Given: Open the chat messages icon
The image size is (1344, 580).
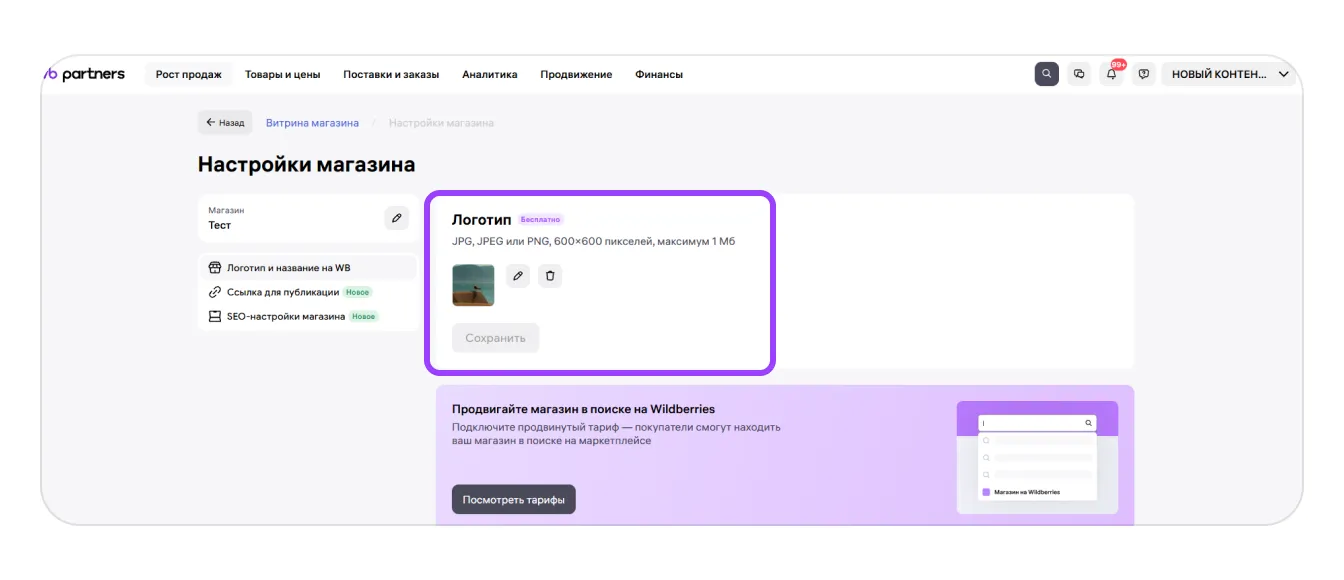Looking at the screenshot, I should click(x=1079, y=74).
